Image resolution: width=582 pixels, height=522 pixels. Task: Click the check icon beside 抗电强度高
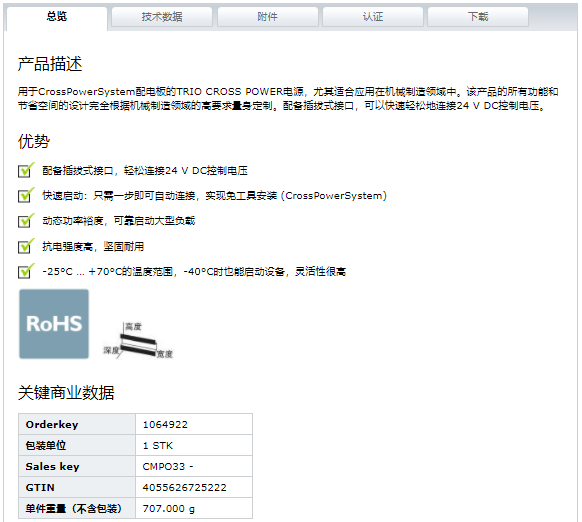pos(26,246)
